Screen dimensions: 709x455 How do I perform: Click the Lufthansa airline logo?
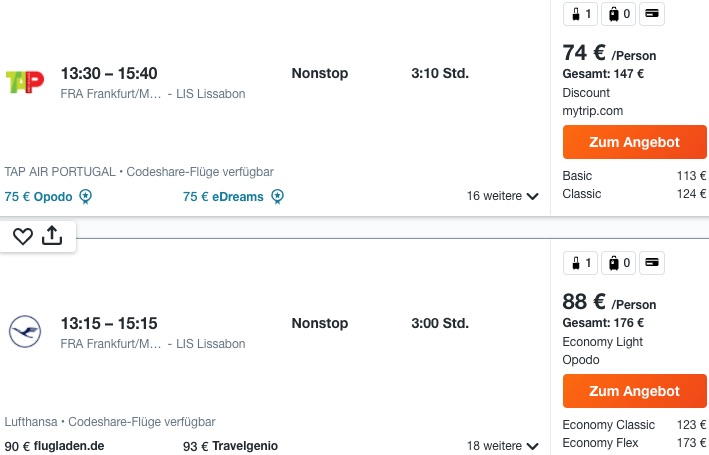click(25, 332)
